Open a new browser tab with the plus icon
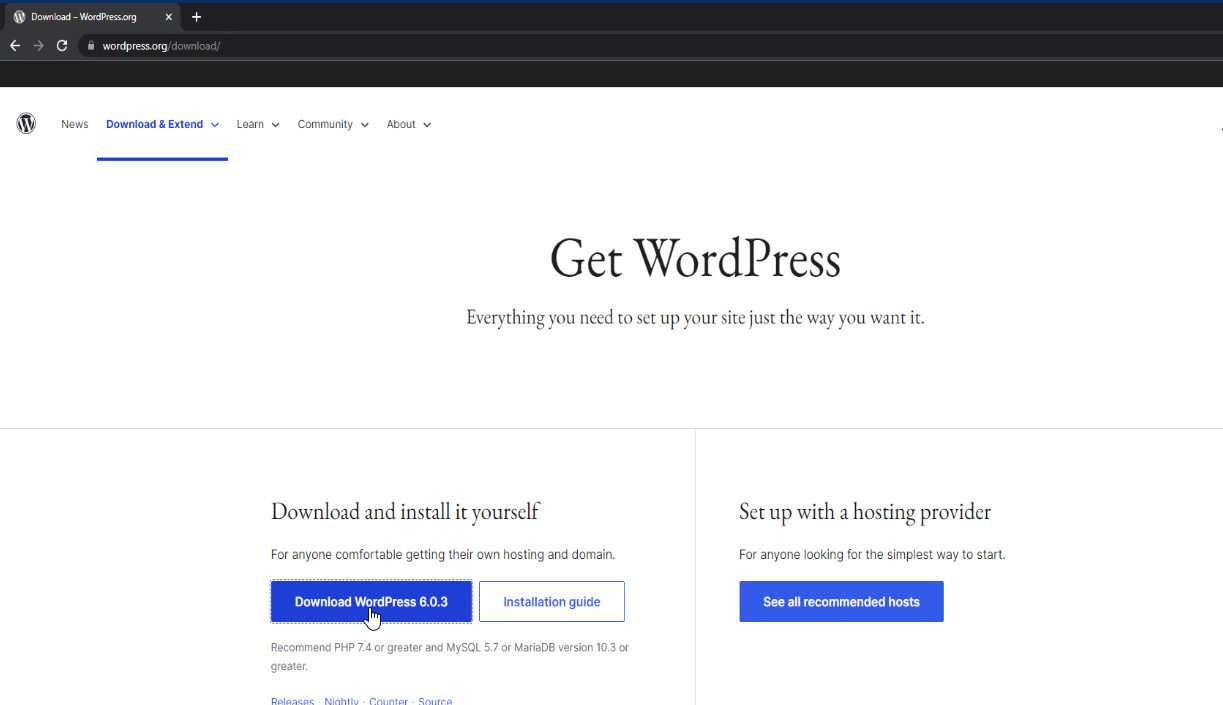 pos(196,17)
